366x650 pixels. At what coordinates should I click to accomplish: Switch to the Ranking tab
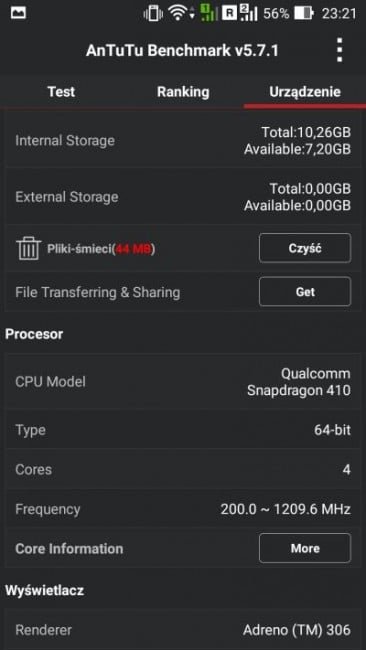coord(183,92)
